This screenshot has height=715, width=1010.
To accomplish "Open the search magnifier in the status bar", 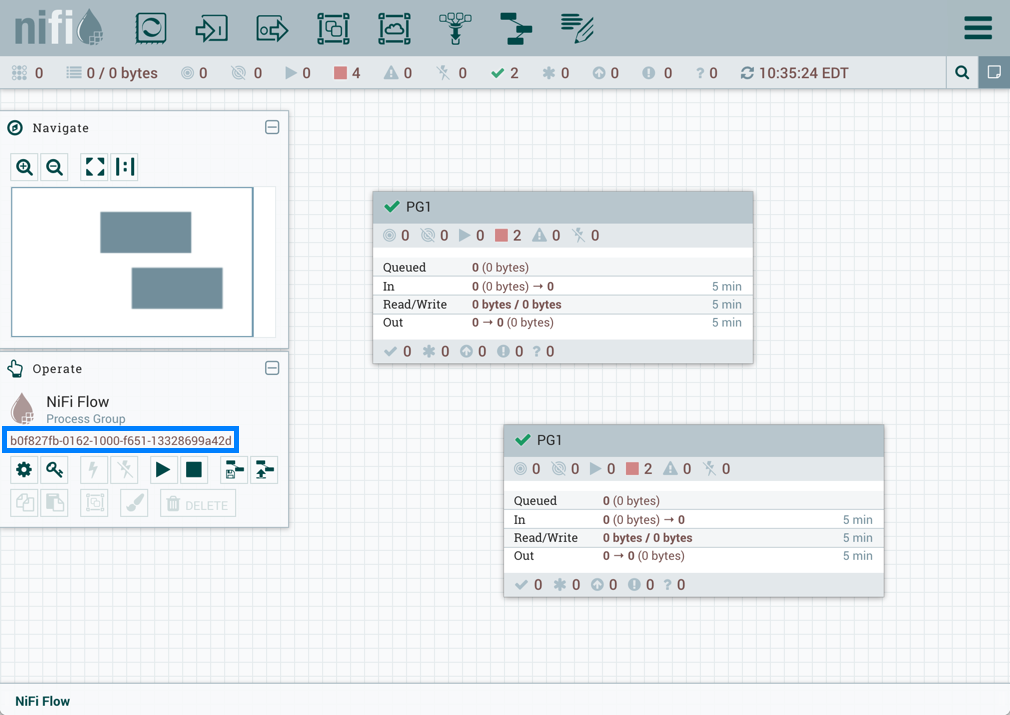I will pyautogui.click(x=962, y=73).
